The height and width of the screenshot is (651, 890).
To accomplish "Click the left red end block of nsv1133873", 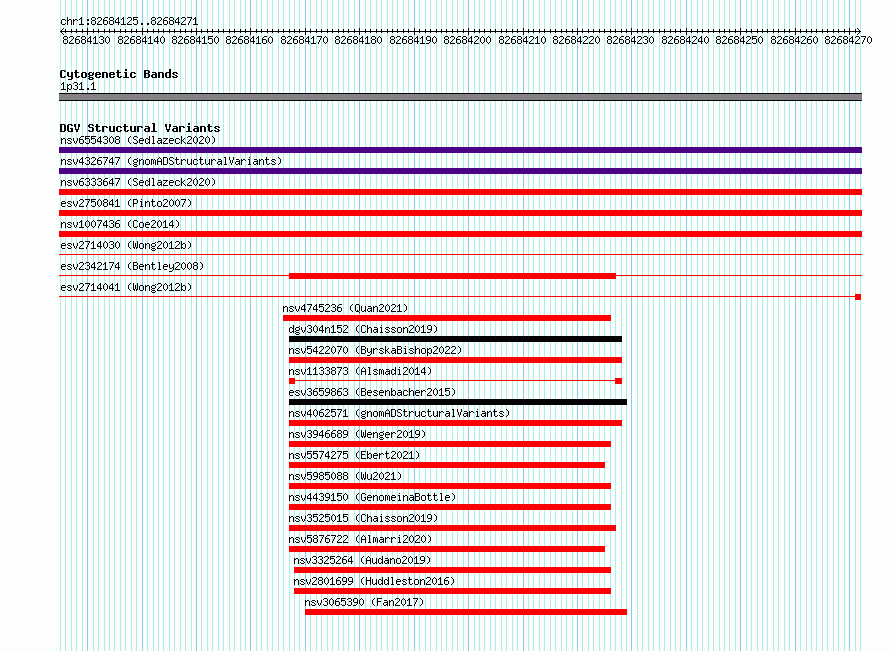I will [x=292, y=381].
